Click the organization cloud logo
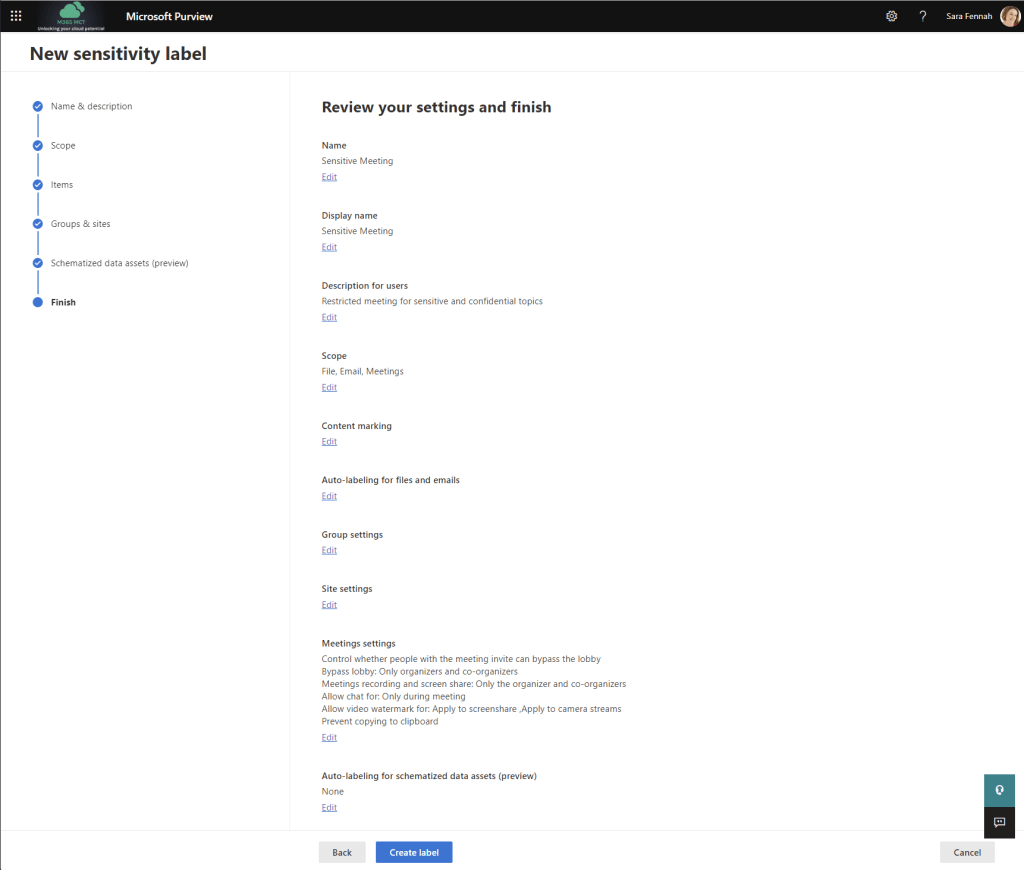 [x=70, y=16]
